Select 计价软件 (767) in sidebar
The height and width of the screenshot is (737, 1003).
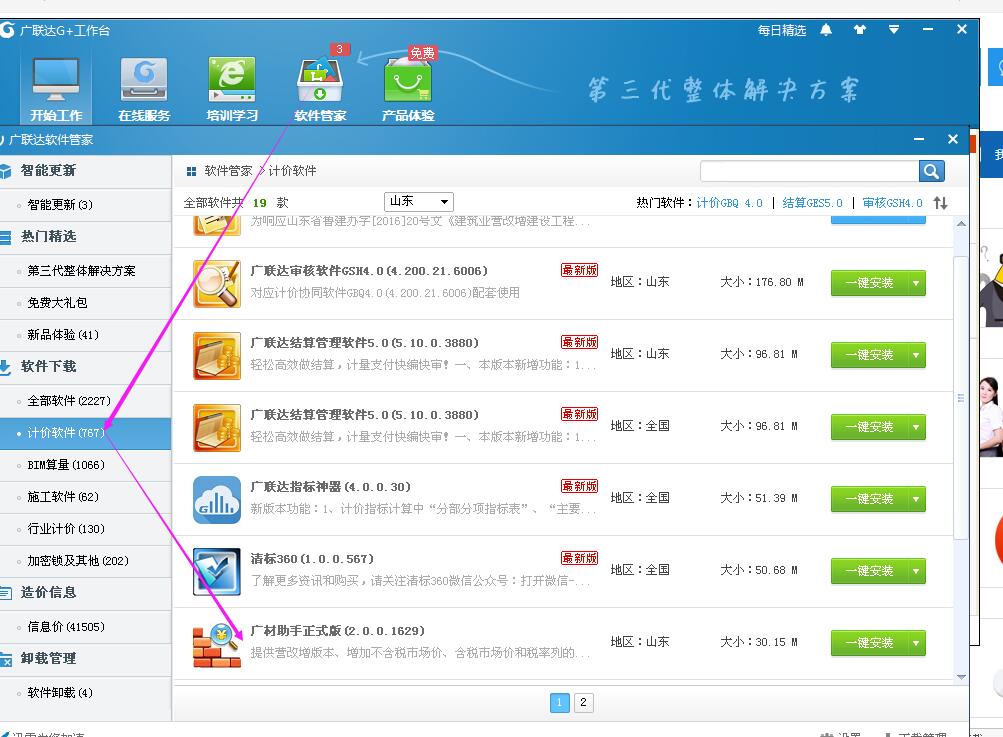click(85, 433)
